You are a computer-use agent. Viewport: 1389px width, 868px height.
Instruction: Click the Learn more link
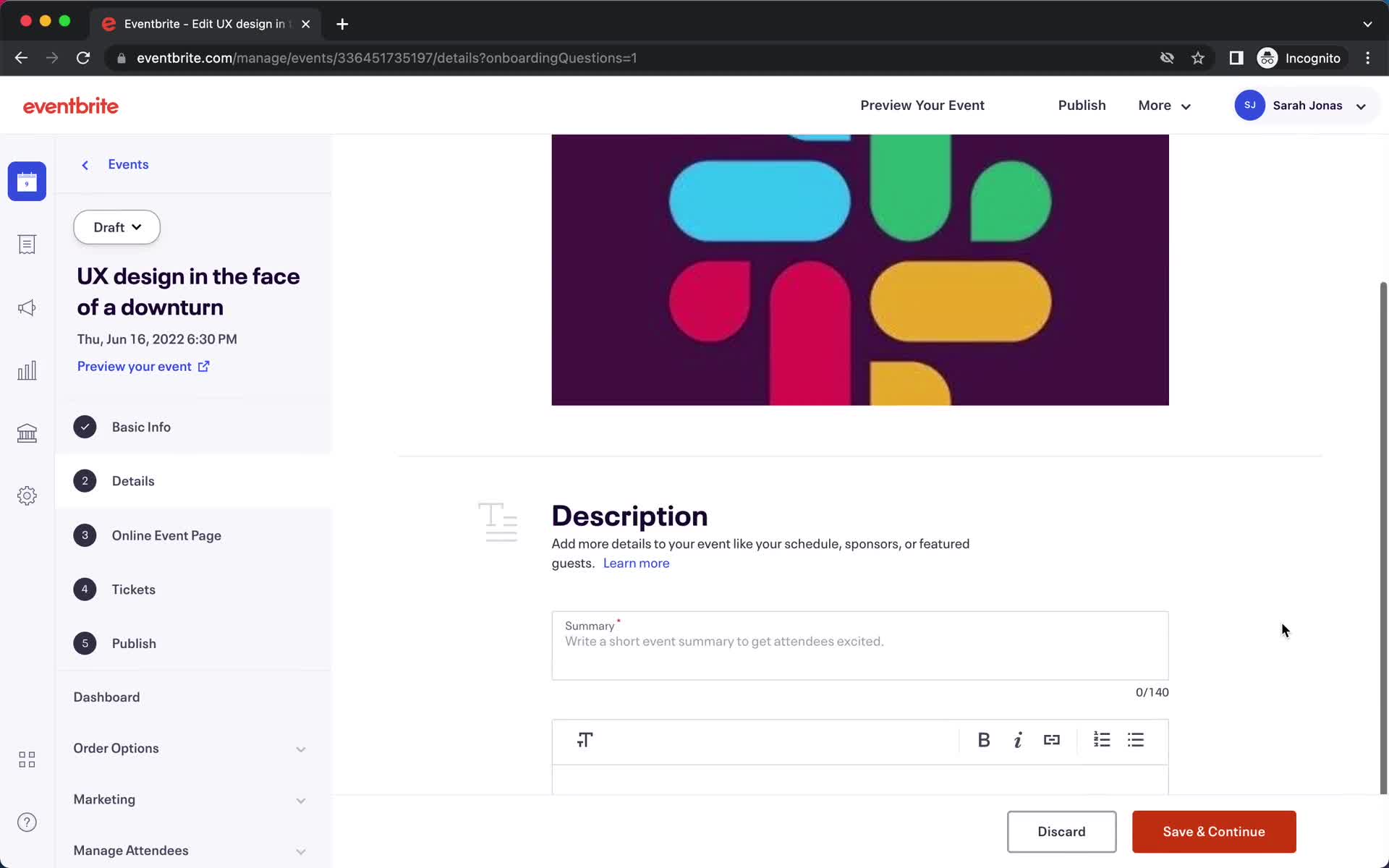pos(636,563)
